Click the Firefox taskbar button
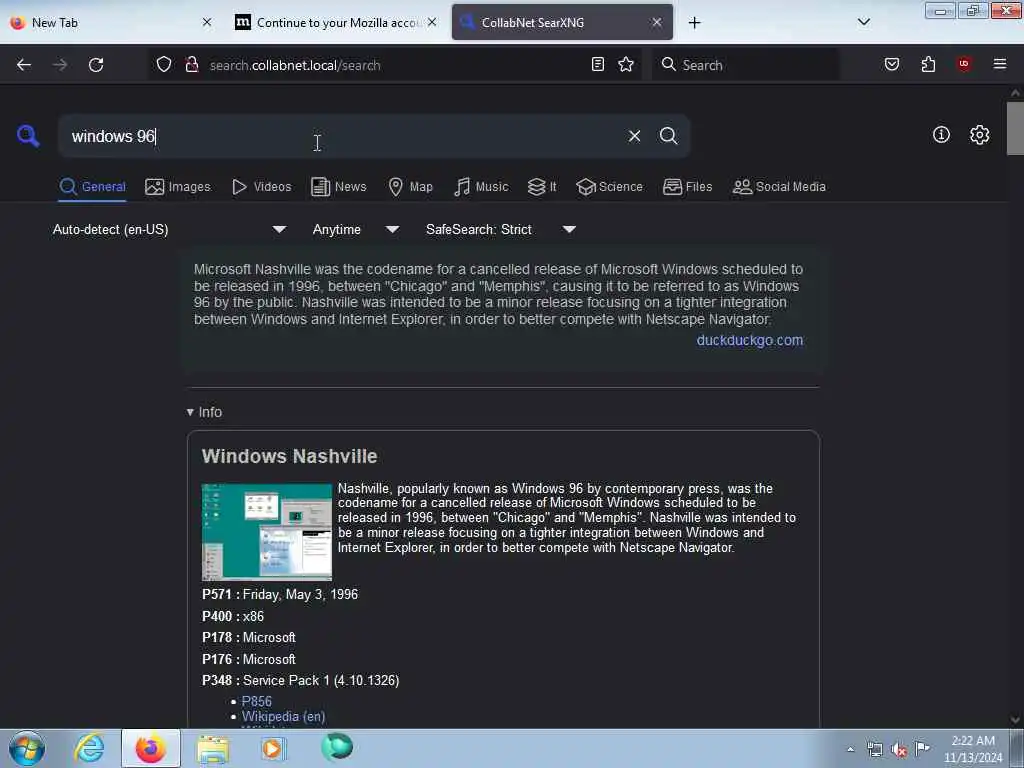1024x768 pixels. pyautogui.click(x=151, y=748)
